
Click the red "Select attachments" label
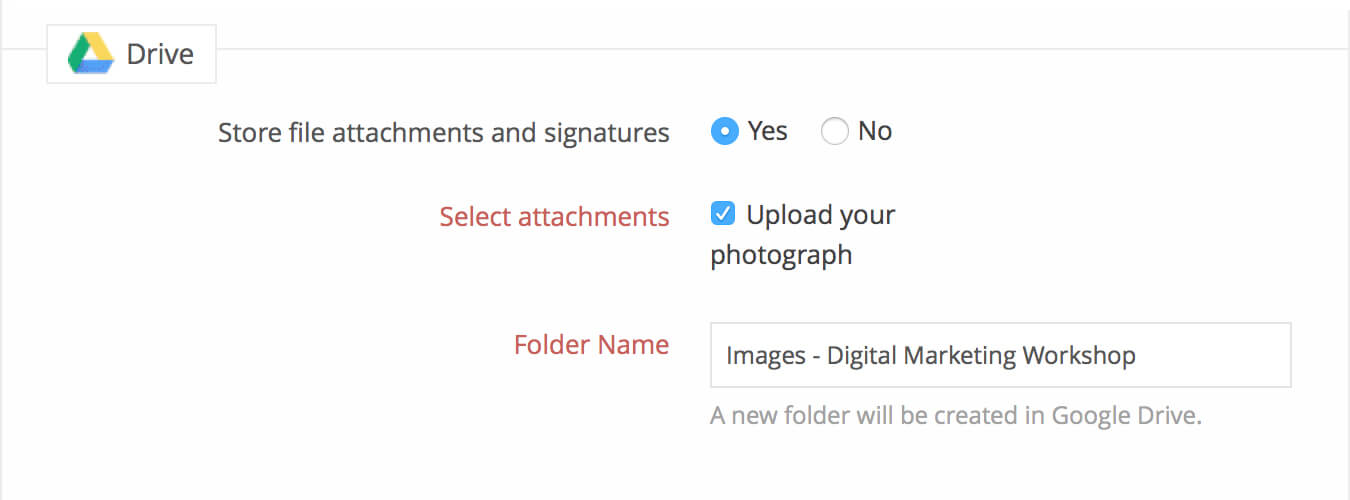coord(554,216)
